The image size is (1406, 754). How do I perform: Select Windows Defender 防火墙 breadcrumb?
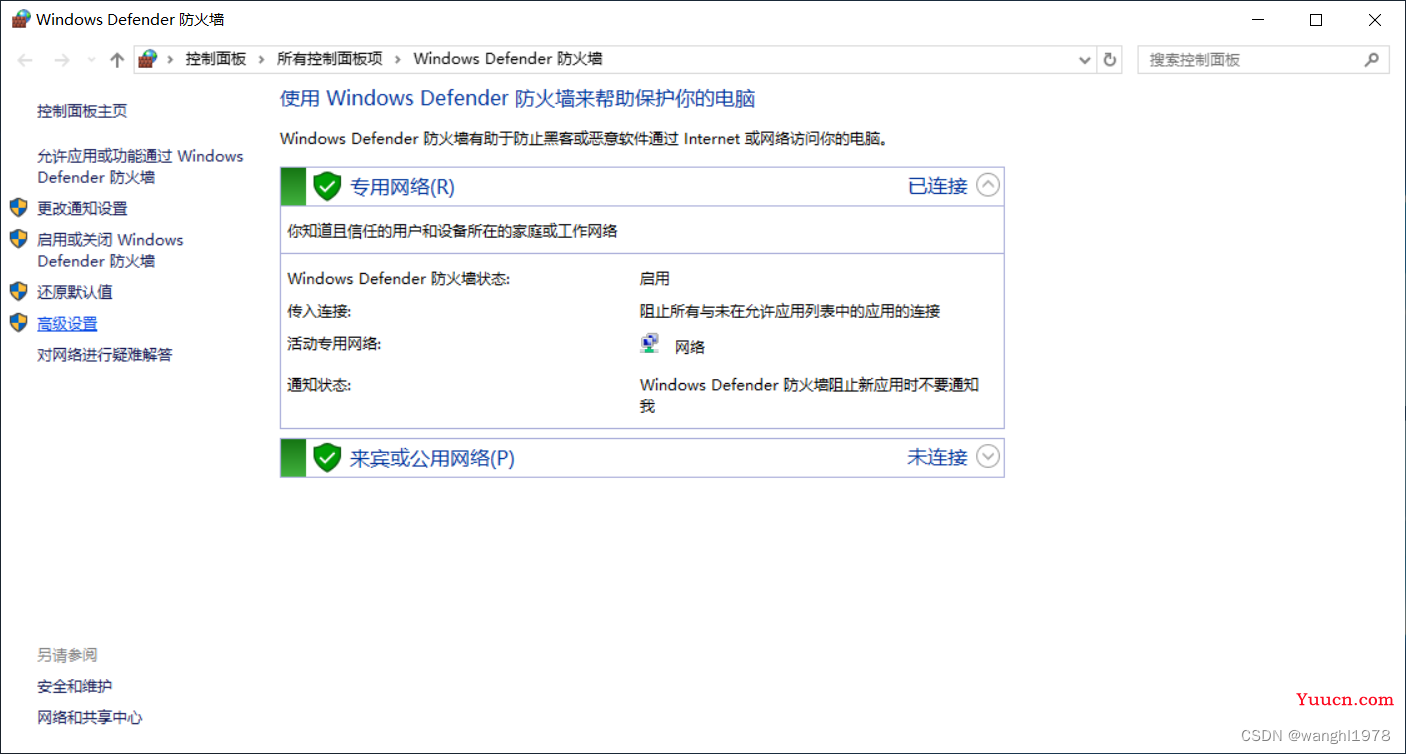click(x=508, y=59)
